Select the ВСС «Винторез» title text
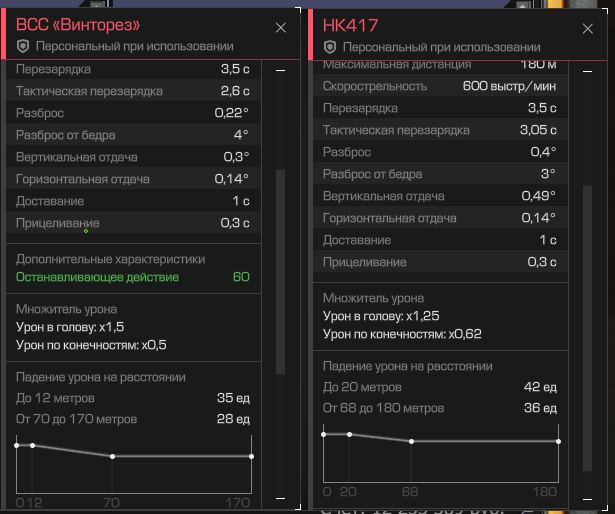 pos(78,25)
